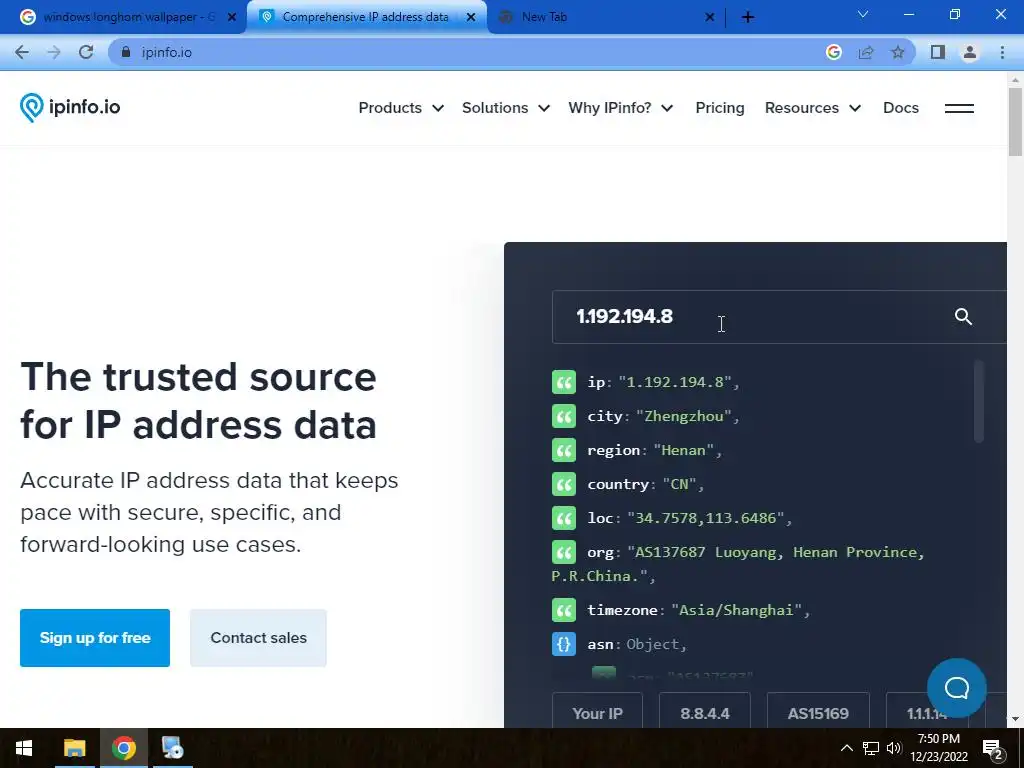Screen dimensions: 1024x768
Task: Open the Pricing page
Action: pos(720,108)
